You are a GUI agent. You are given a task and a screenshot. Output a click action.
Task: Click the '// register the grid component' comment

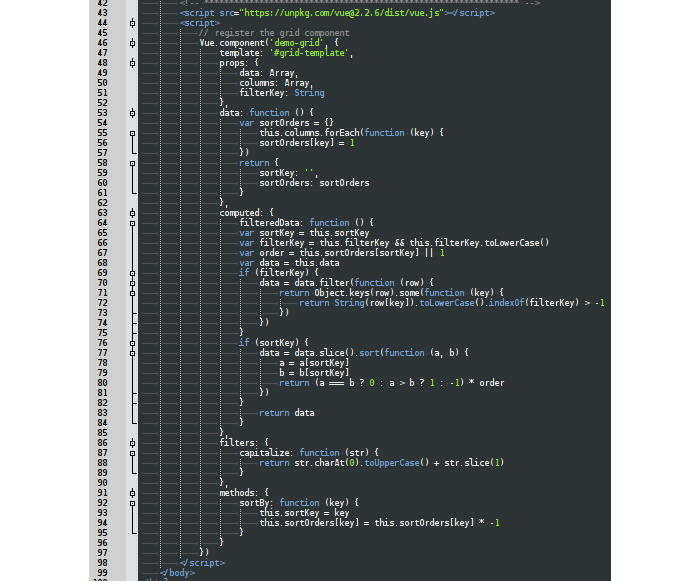[x=273, y=33]
